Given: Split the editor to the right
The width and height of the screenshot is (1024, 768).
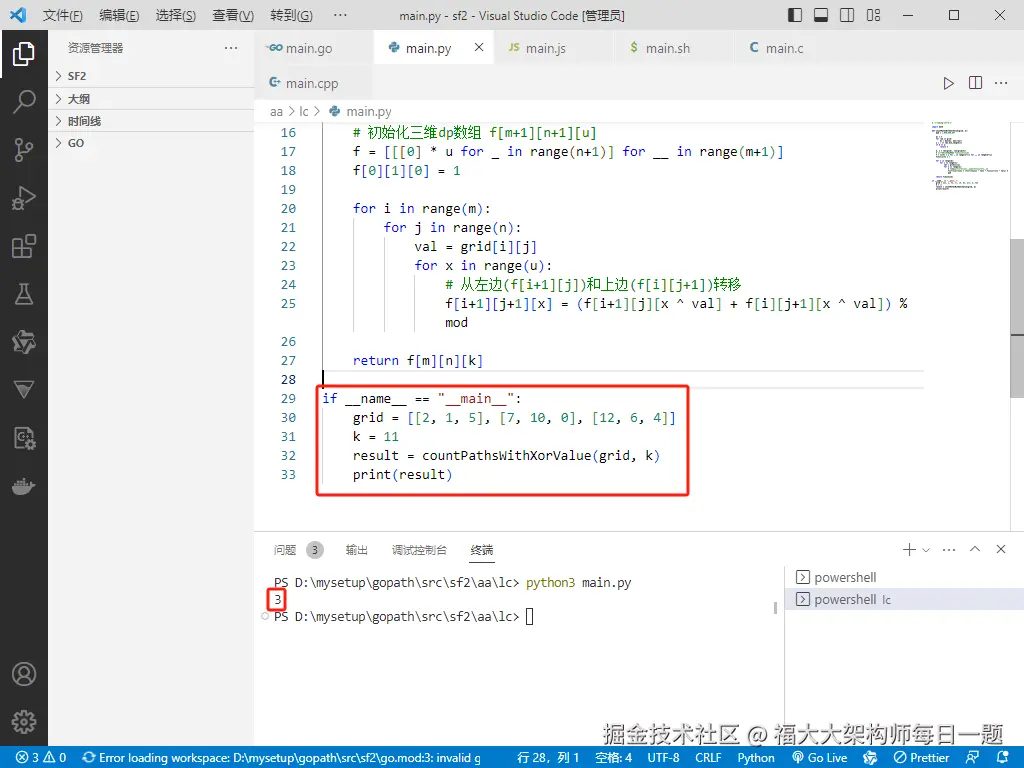Looking at the screenshot, I should pos(975,83).
